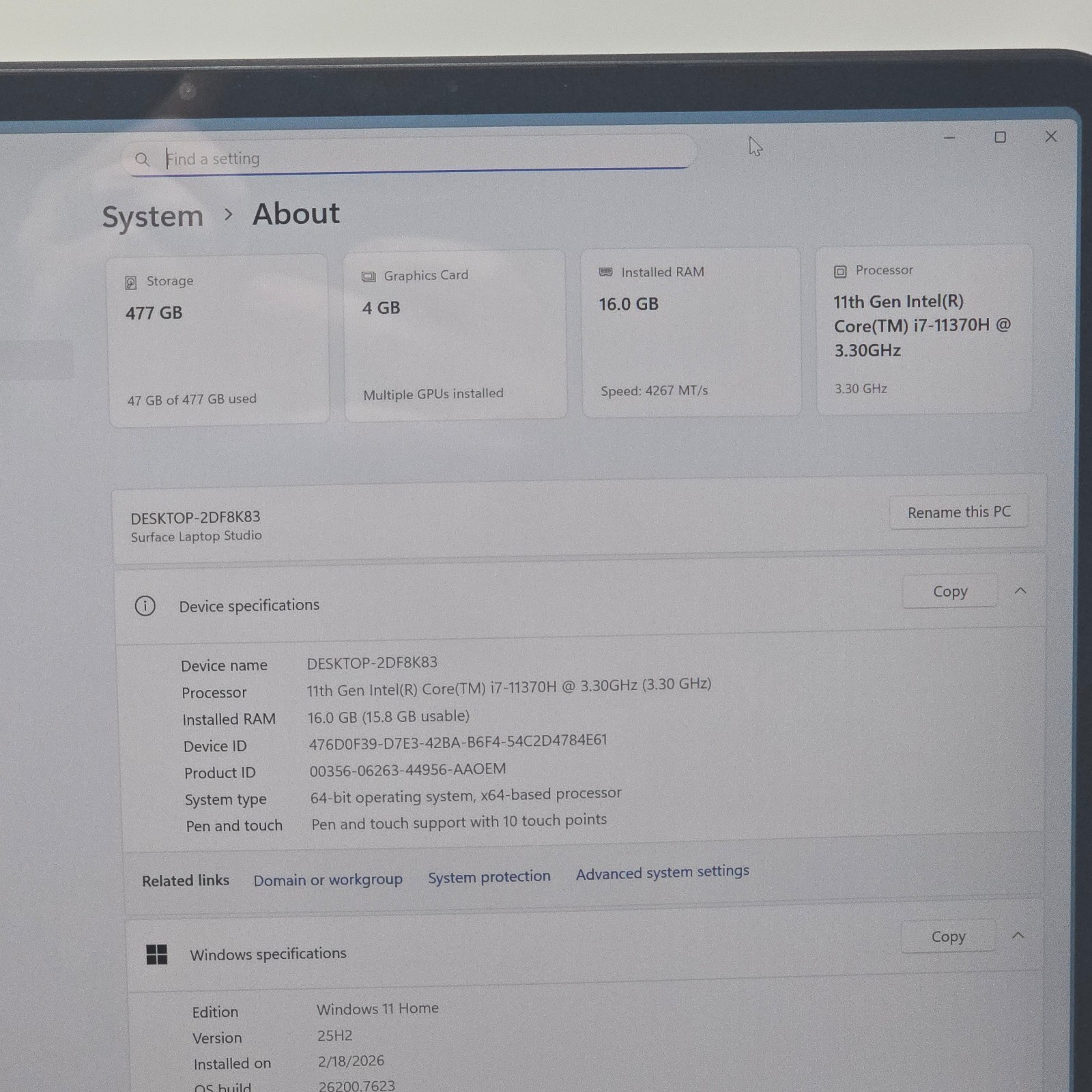The height and width of the screenshot is (1092, 1092).
Task: Select the Device ID value 476D0F39-D7E3-42BA-B6F4-54C2D4784E61
Action: 458,742
